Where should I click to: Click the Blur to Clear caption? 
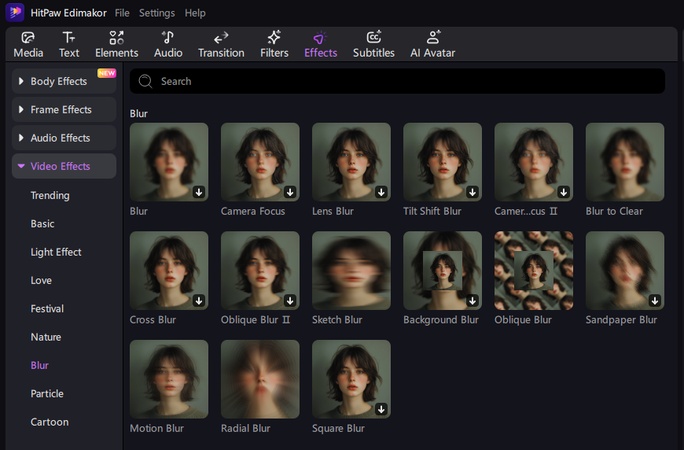(614, 211)
